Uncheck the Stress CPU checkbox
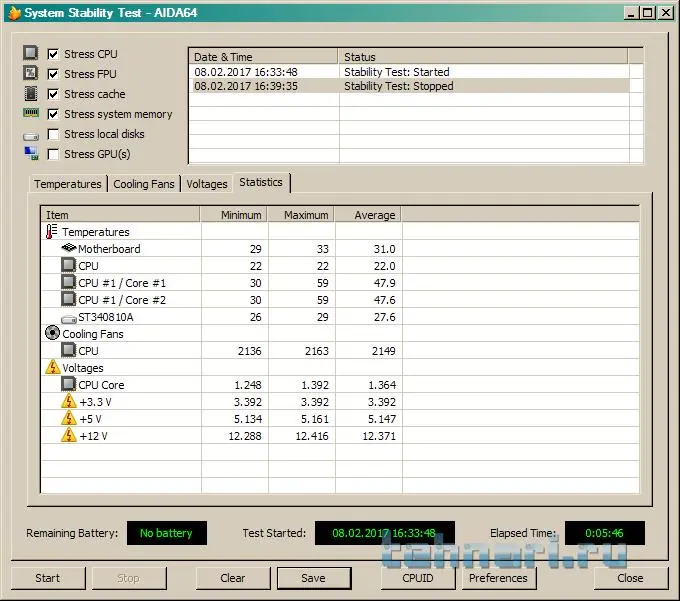 coord(53,54)
